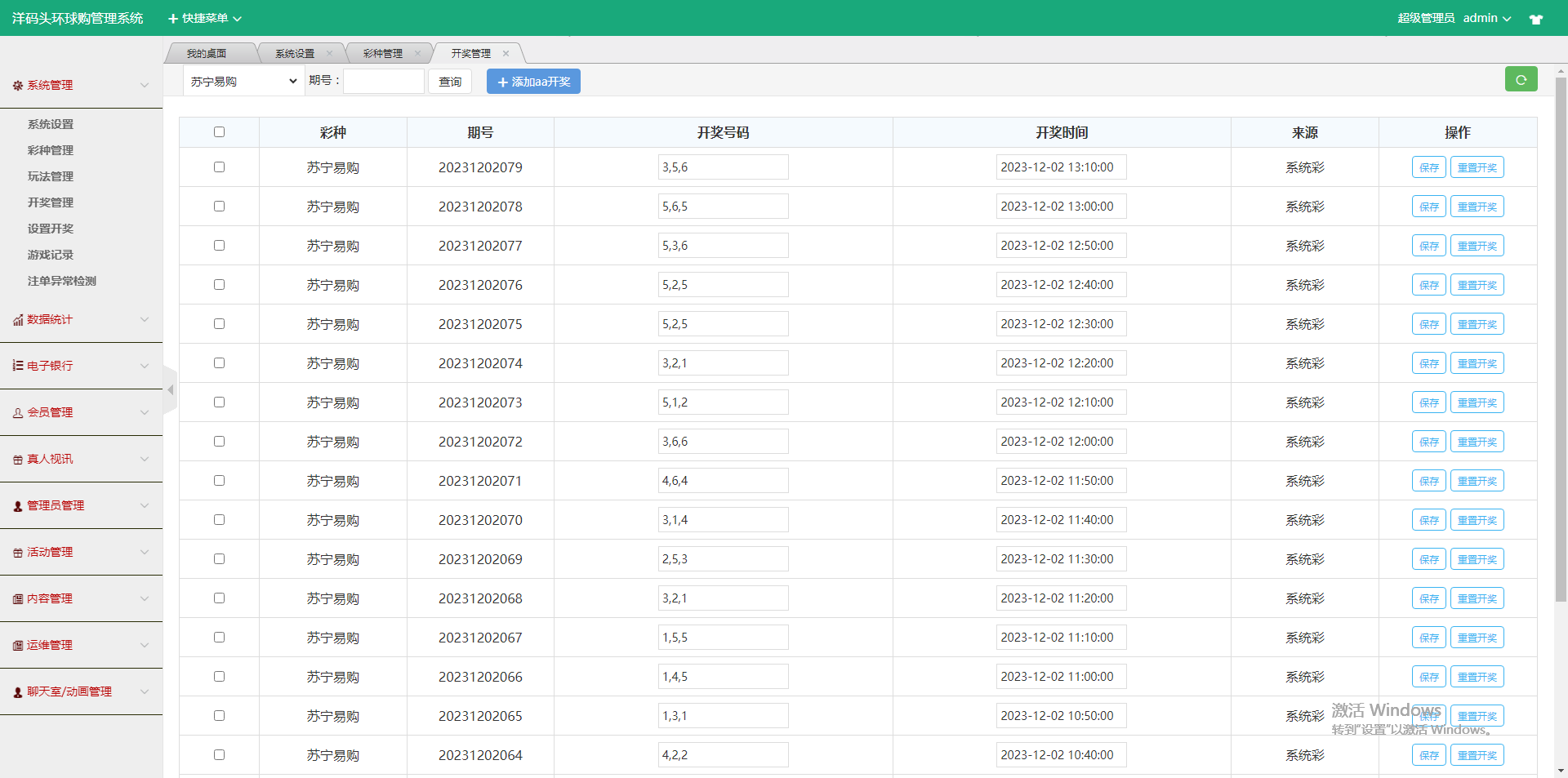Image resolution: width=1568 pixels, height=778 pixels.
Task: Open the 快捷菜单 dropdown menu
Action: 205,18
